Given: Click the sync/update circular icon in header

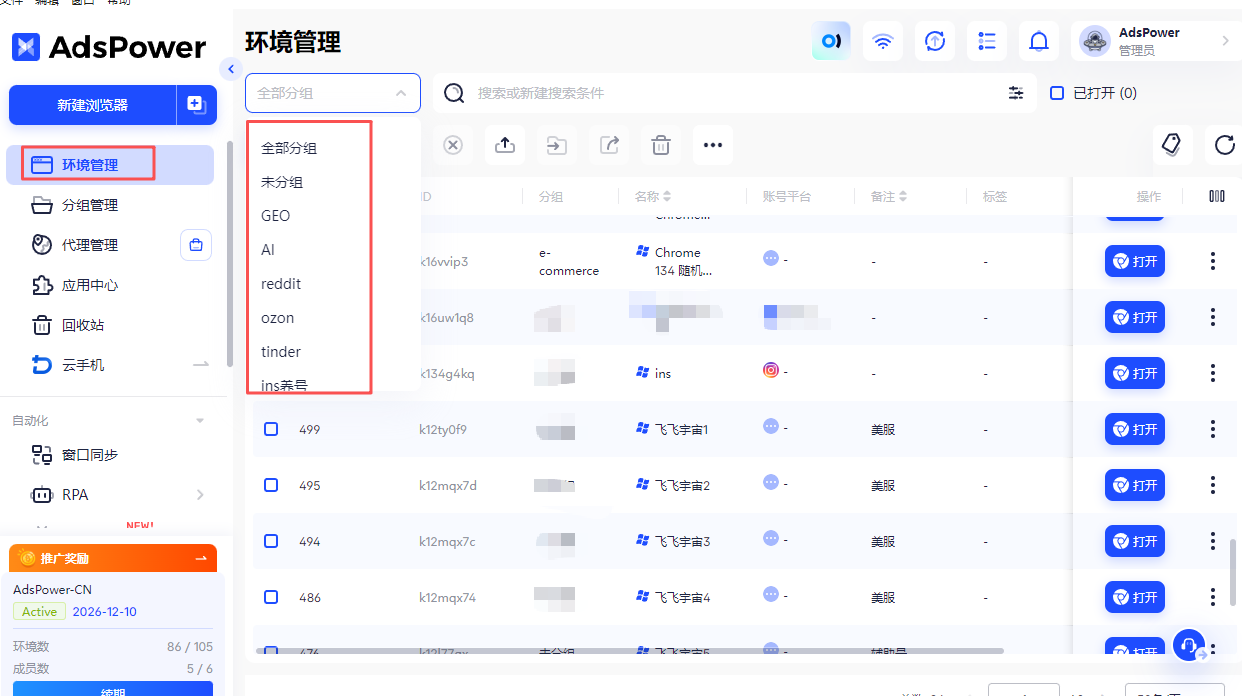Looking at the screenshot, I should 935,41.
